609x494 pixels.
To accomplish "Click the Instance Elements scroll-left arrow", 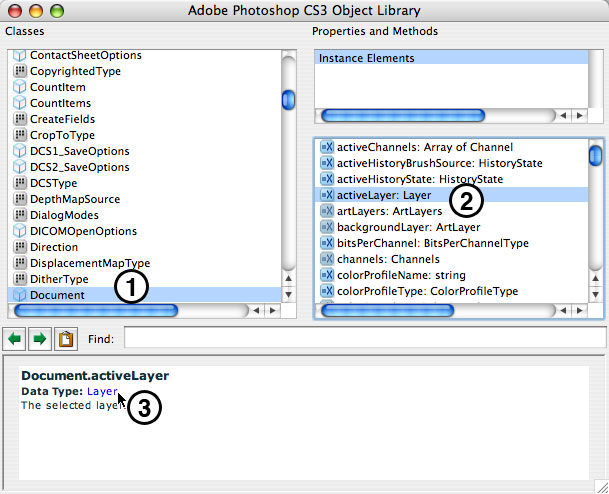I will point(563,115).
